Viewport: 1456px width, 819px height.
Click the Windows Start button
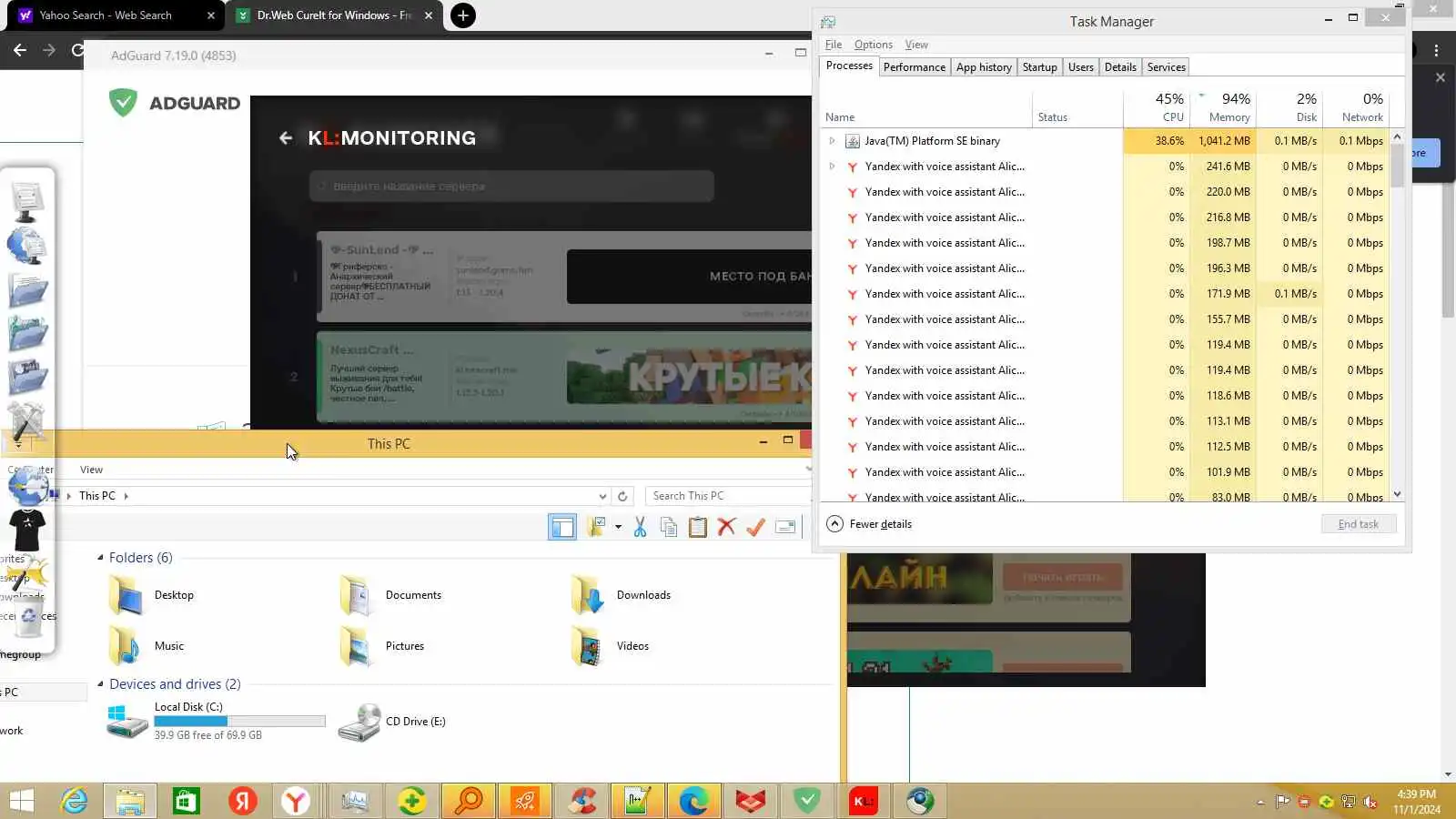tap(21, 801)
